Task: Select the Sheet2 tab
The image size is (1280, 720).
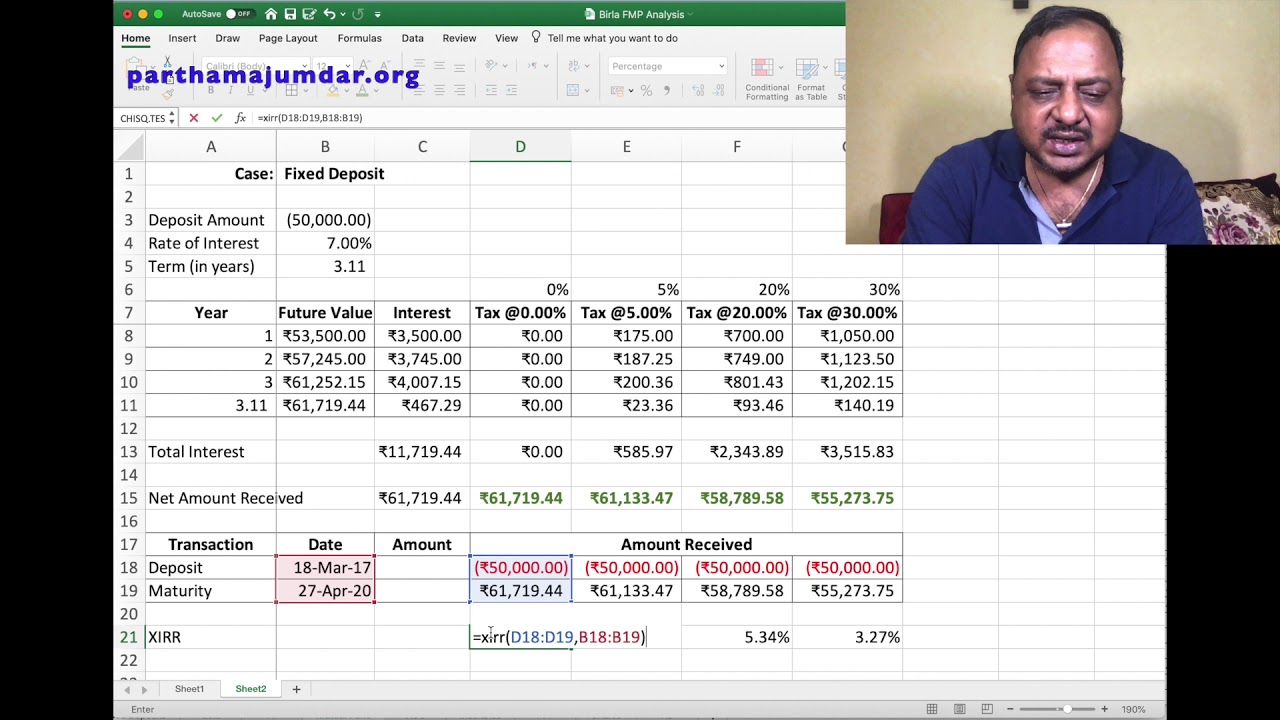Action: (250, 689)
